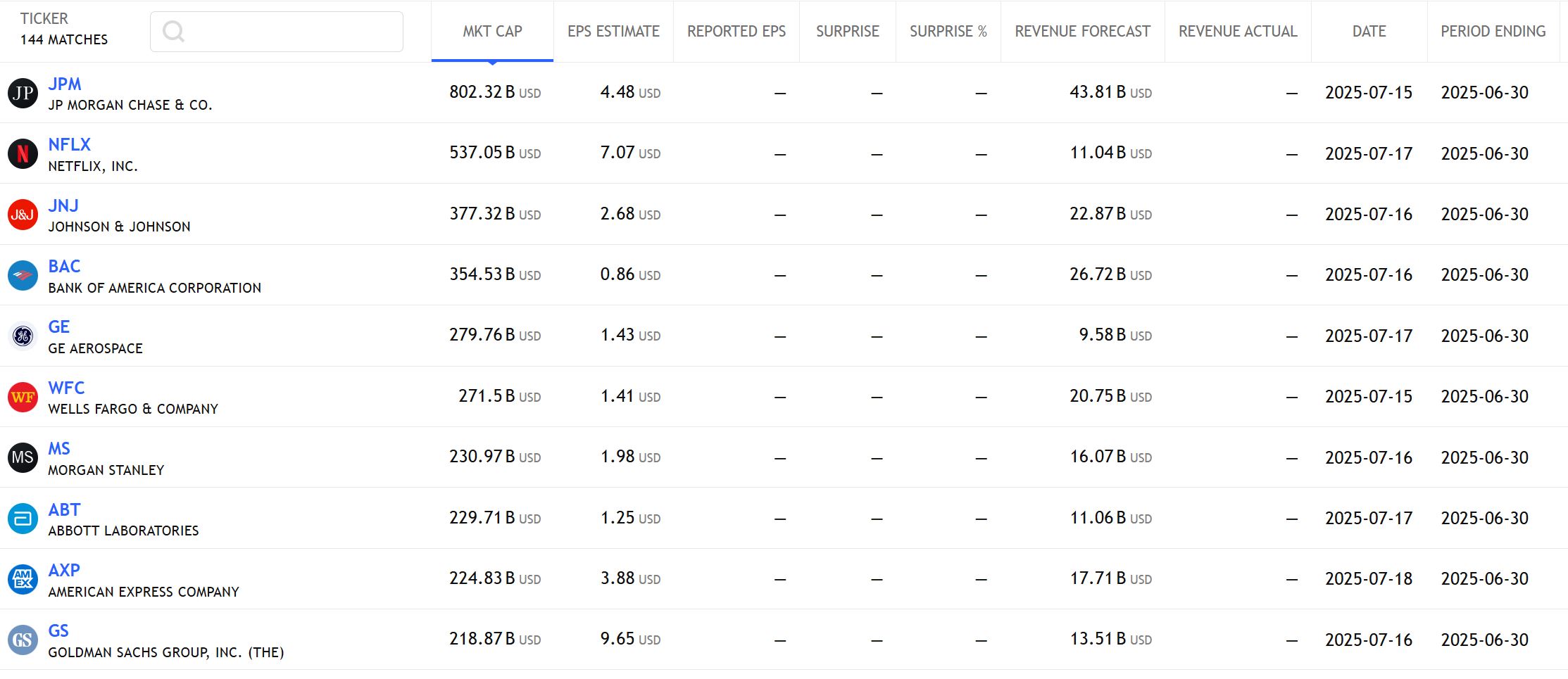Click the GE revenue forecast 9.58 B

[1115, 335]
